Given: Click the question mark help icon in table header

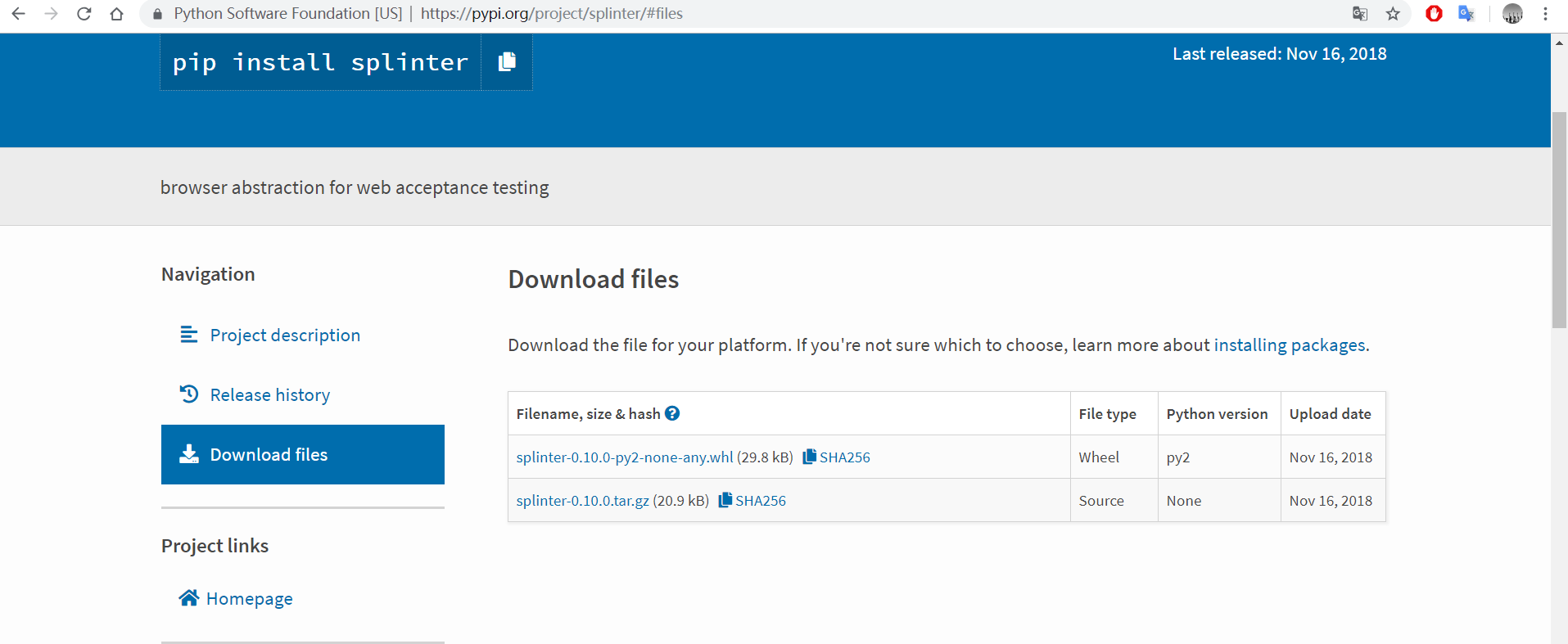Looking at the screenshot, I should 672,413.
